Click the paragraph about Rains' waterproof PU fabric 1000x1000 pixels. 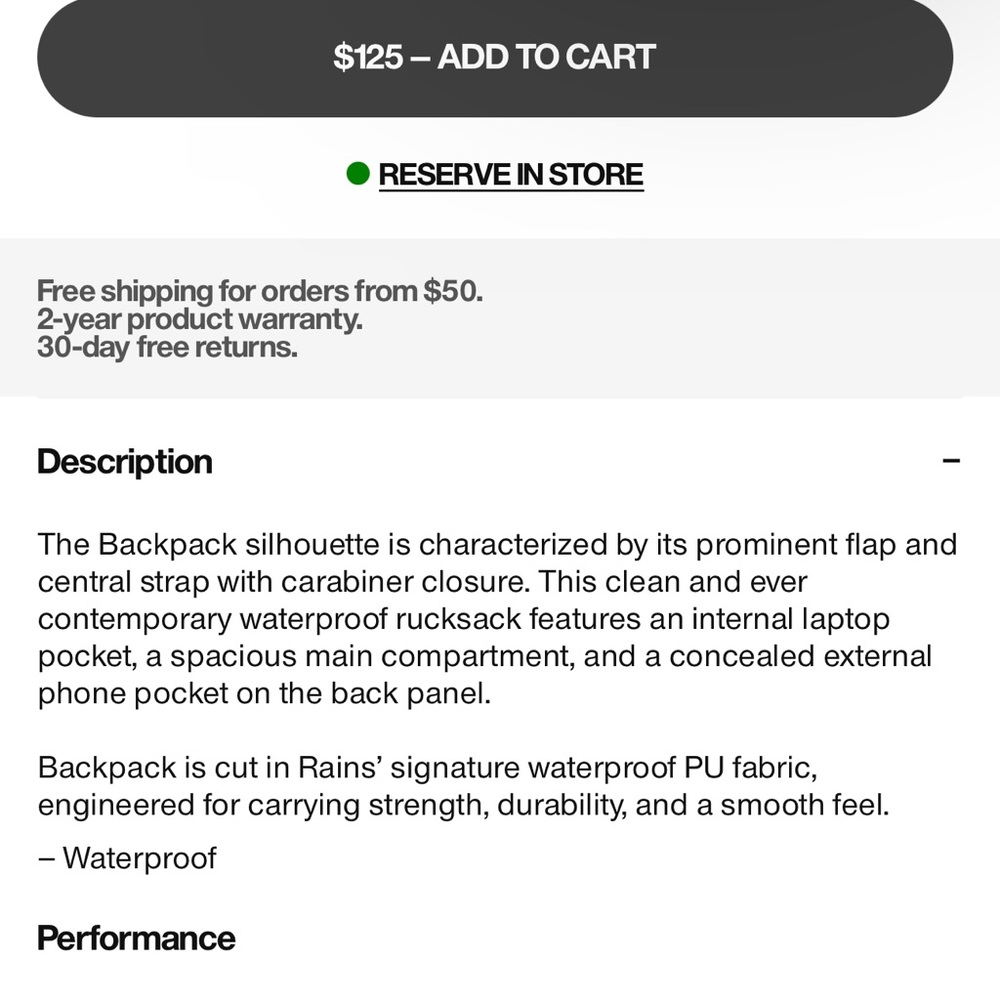464,786
